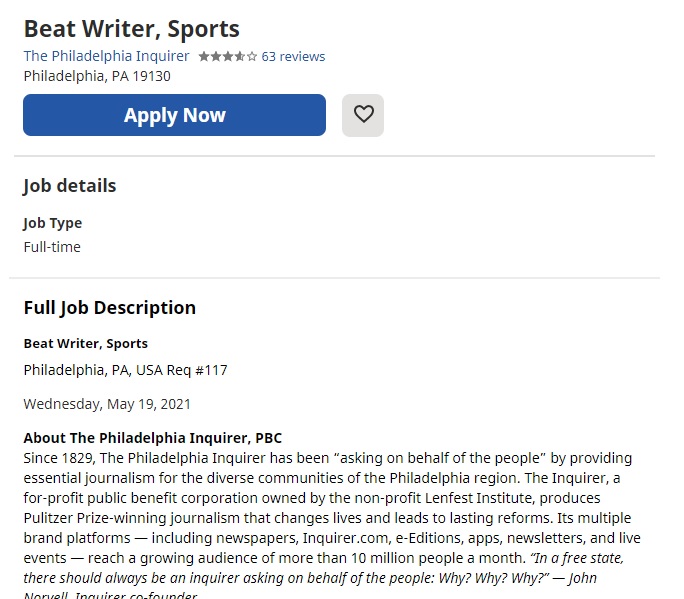Viewport: 684px width, 599px height.
Task: Click the Since 1829 opening sentence
Action: click(x=328, y=468)
